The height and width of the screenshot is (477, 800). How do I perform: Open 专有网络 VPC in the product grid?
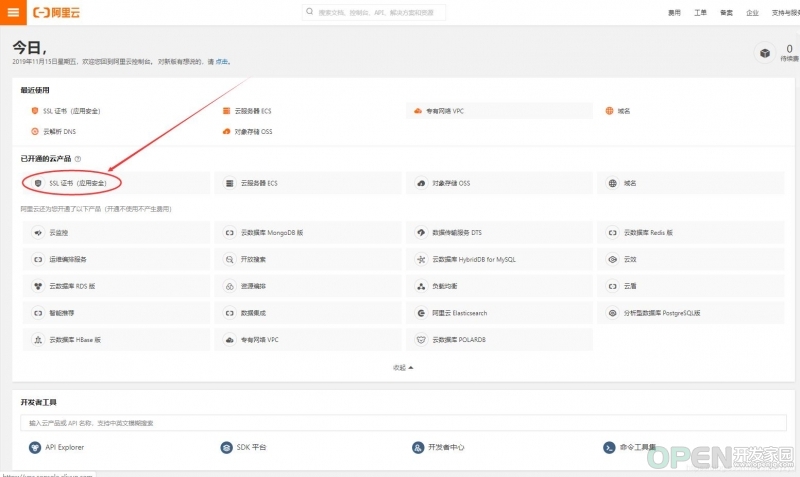tap(308, 340)
